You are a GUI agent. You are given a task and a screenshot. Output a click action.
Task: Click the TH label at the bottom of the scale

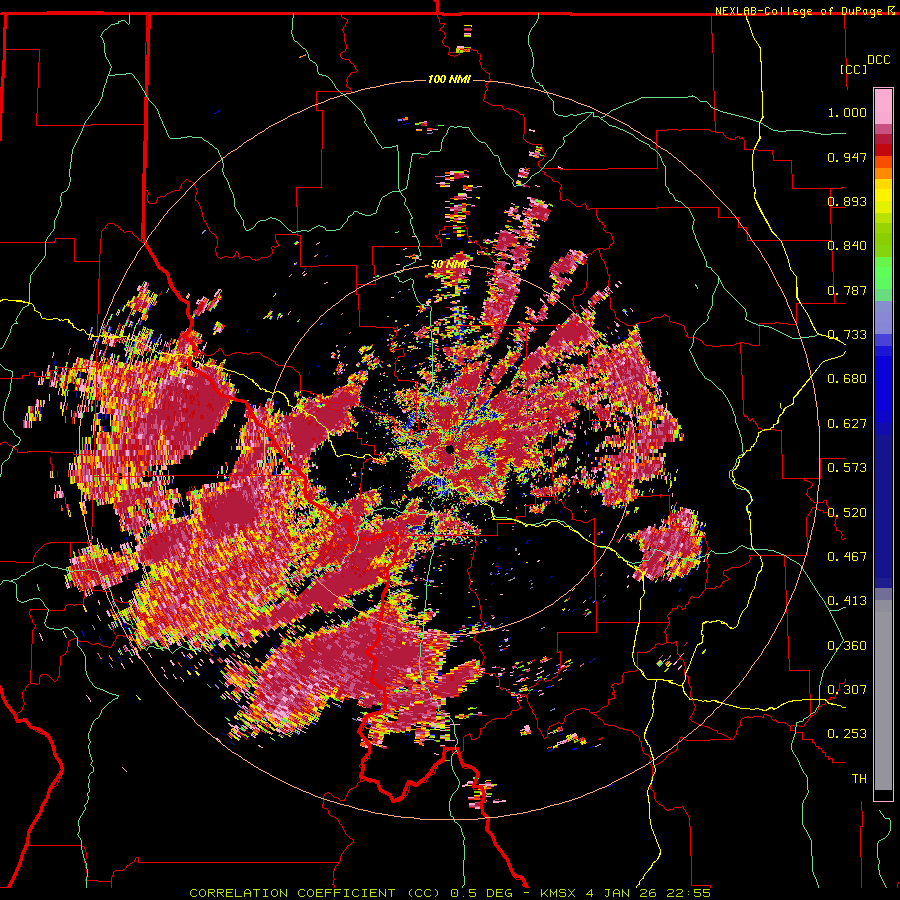pos(859,779)
